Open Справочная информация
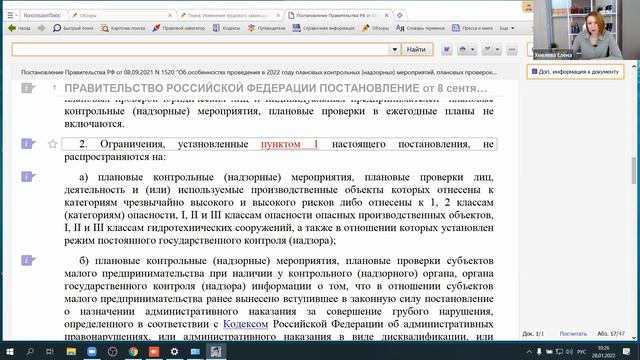 324,28
